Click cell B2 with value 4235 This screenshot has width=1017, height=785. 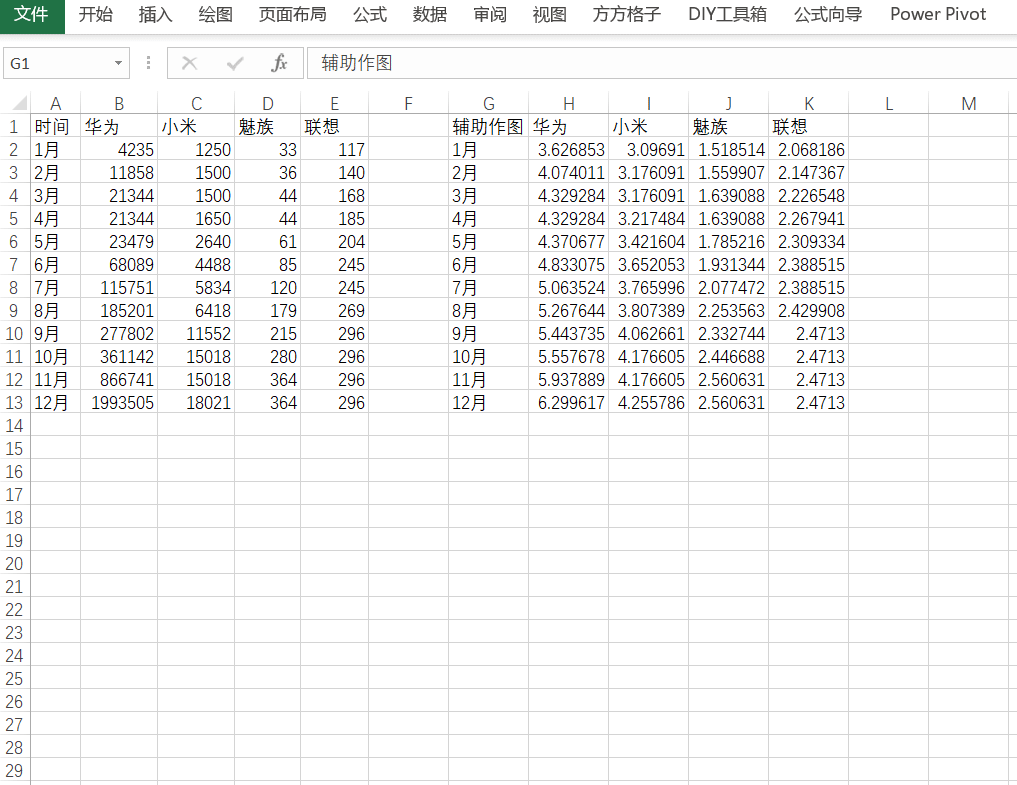119,149
